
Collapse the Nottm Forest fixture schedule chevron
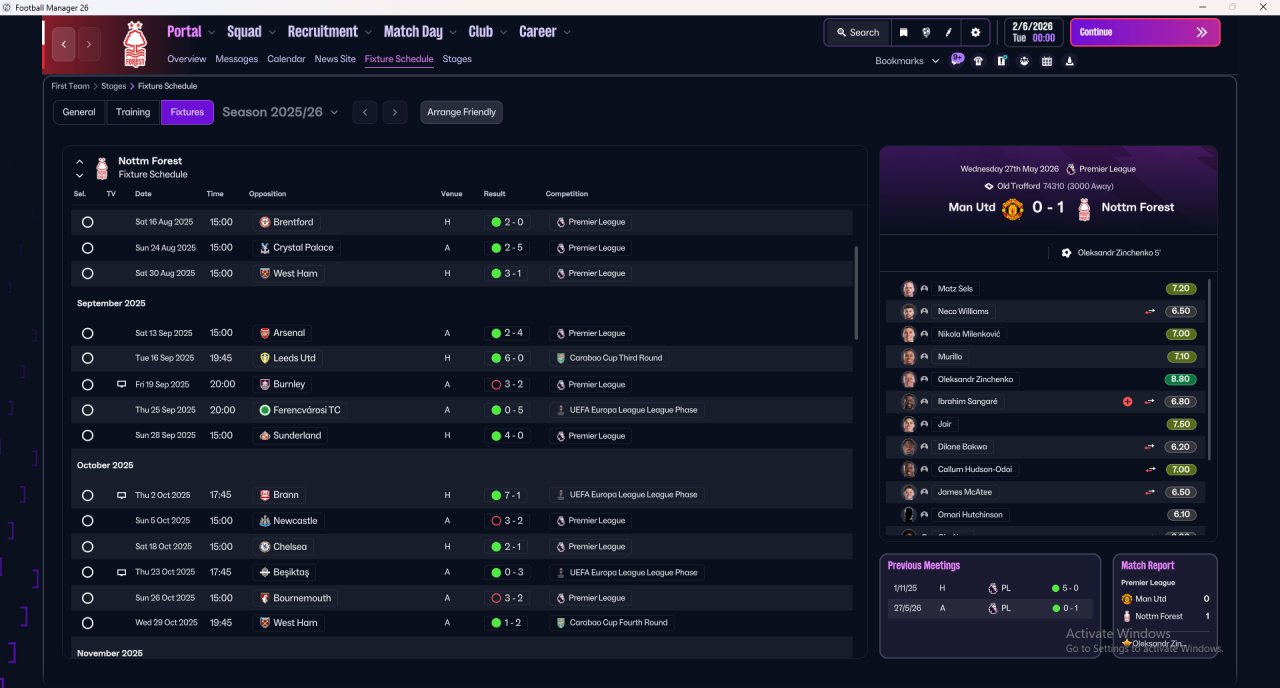tap(80, 161)
